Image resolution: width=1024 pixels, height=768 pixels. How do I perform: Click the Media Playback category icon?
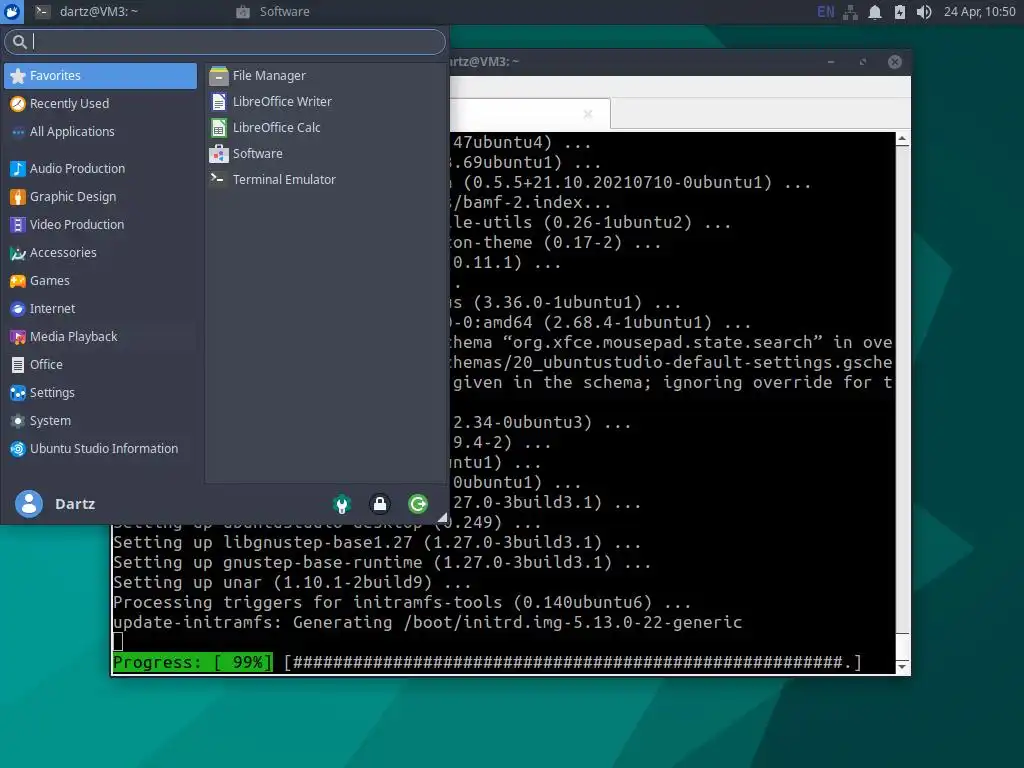click(x=18, y=338)
